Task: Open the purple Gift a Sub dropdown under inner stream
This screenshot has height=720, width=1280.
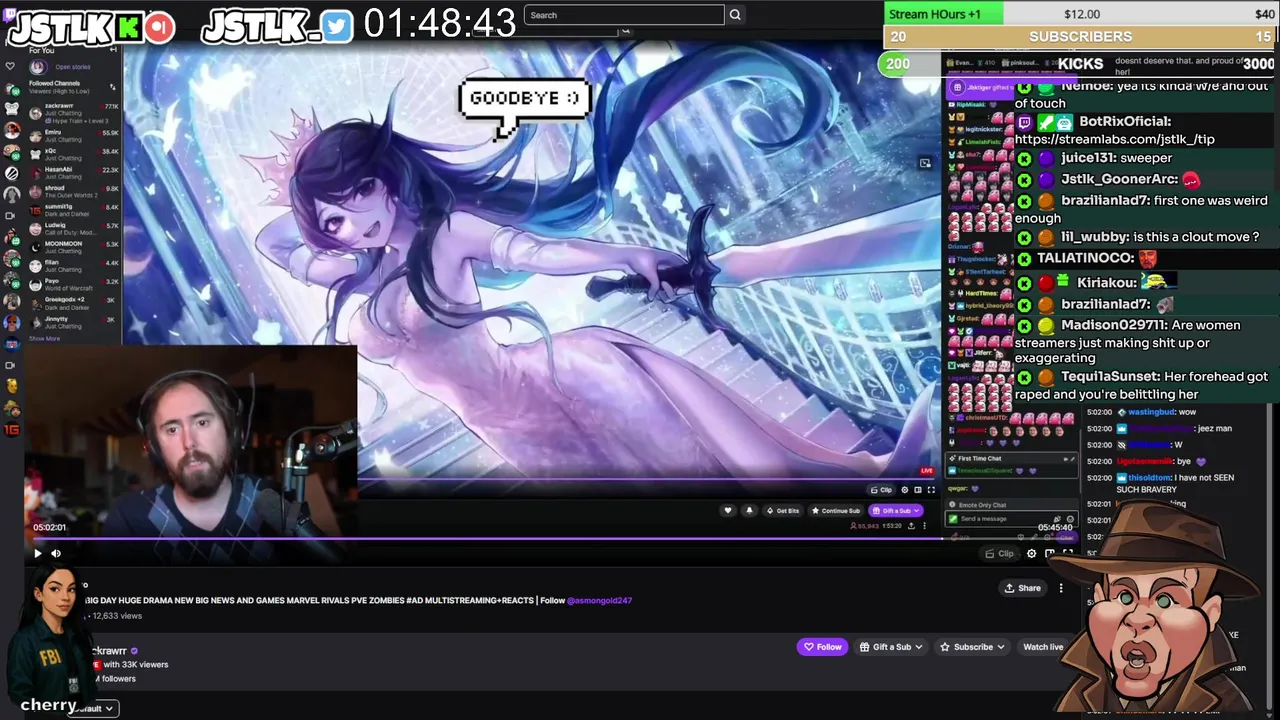Action: point(895,510)
